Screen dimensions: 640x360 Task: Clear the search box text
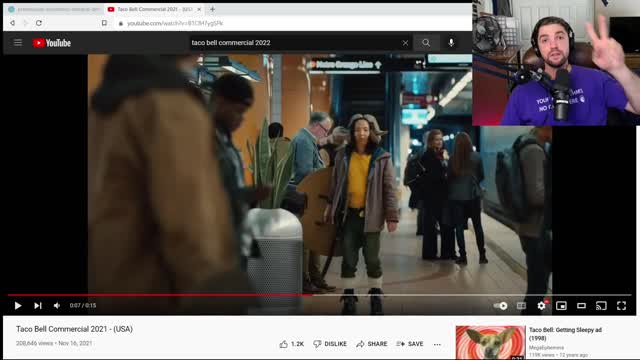(x=405, y=43)
